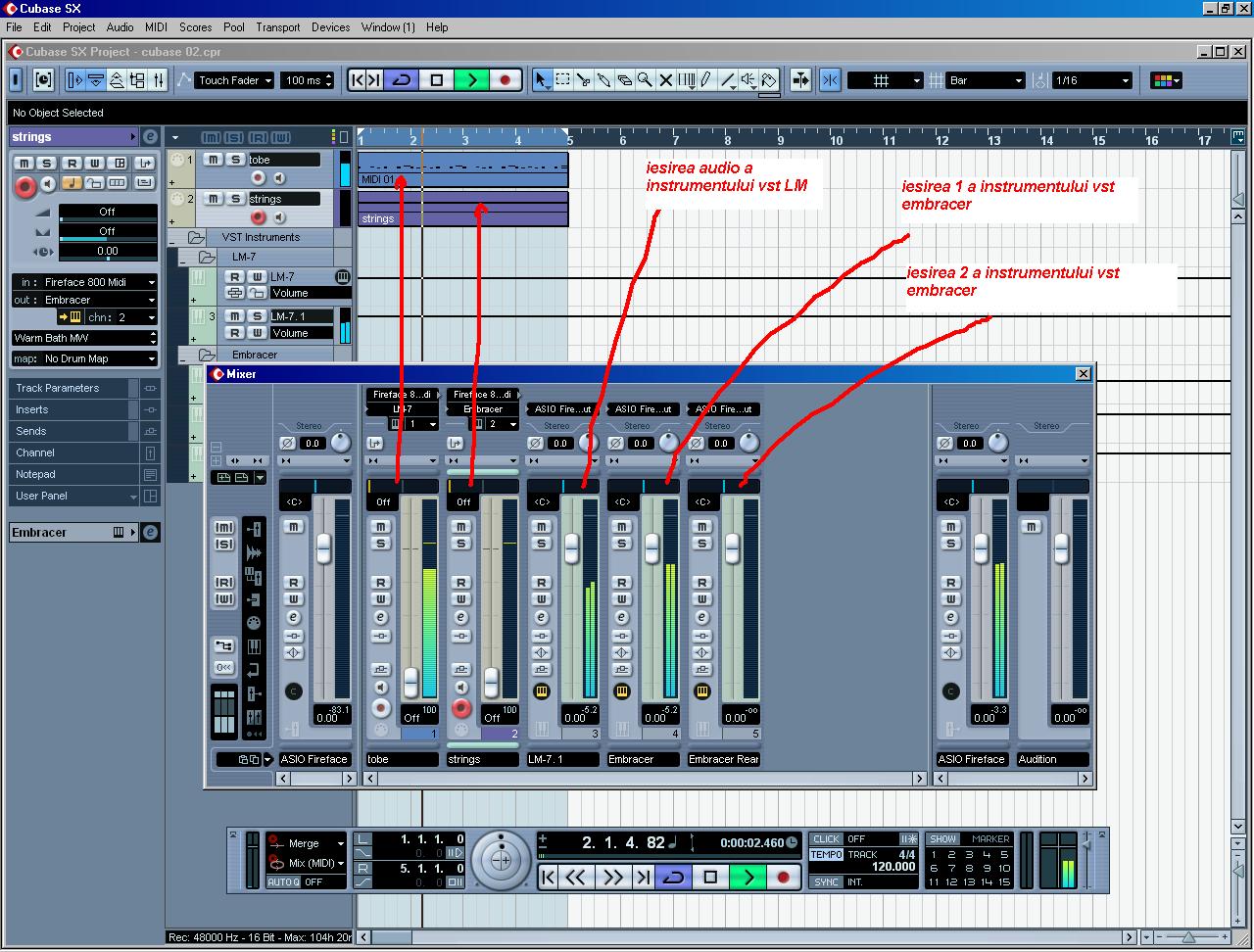
Task: Click Fast Forward on transport panel
Action: tap(611, 877)
